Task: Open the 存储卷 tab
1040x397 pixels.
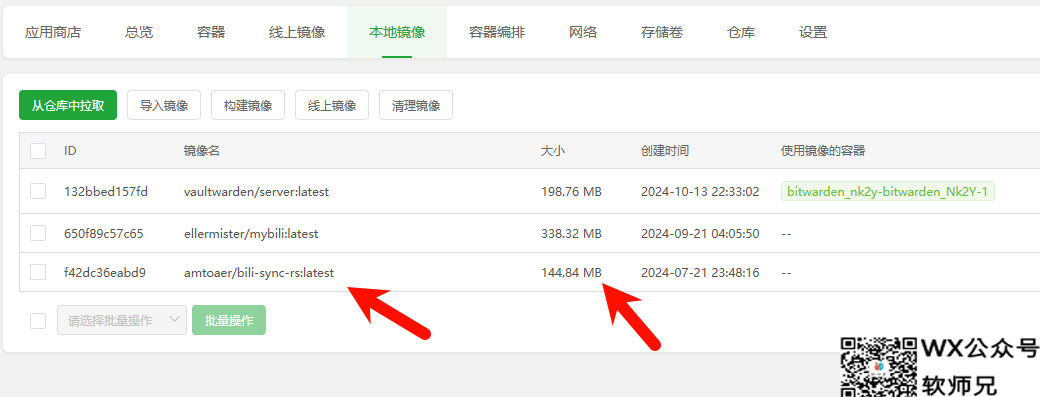Action: click(x=662, y=32)
